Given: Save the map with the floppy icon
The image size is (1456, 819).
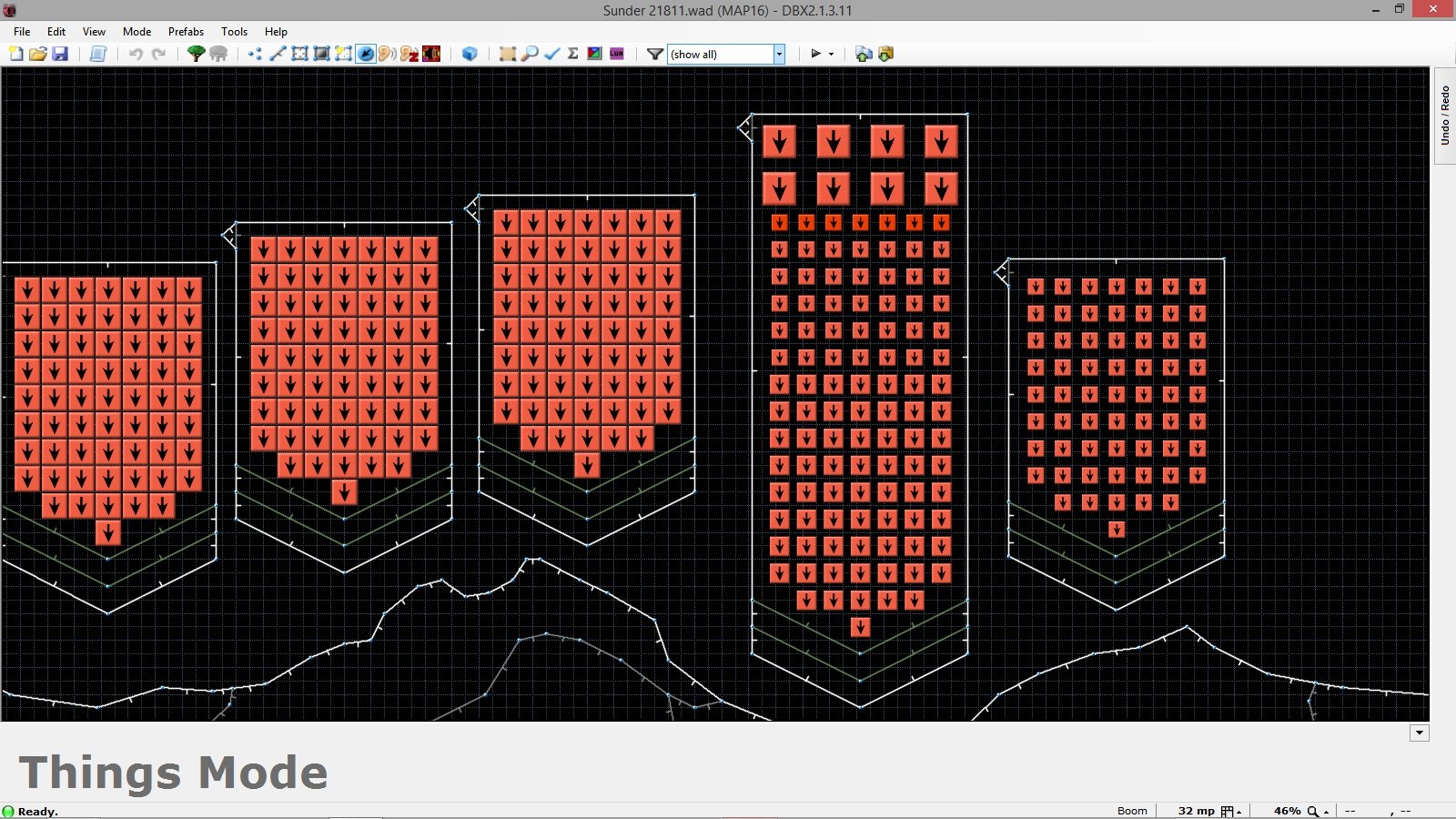Looking at the screenshot, I should [x=60, y=54].
